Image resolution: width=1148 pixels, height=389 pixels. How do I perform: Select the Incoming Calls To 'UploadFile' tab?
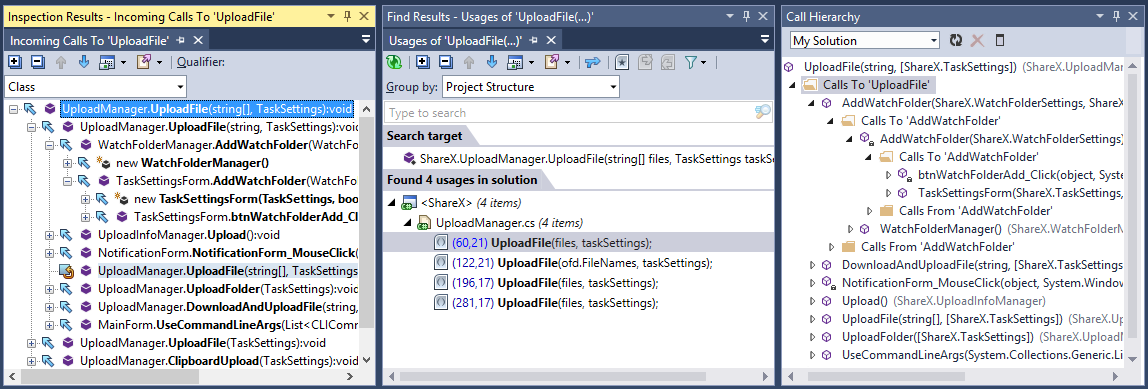tap(90, 40)
